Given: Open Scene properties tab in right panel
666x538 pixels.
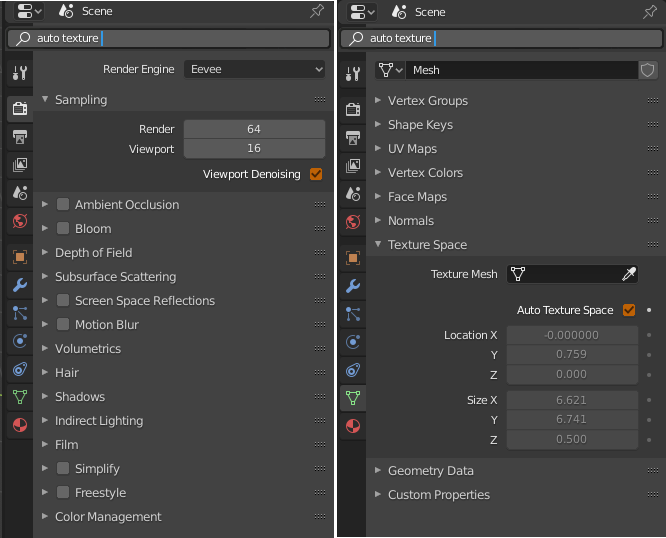Looking at the screenshot, I should point(353,194).
